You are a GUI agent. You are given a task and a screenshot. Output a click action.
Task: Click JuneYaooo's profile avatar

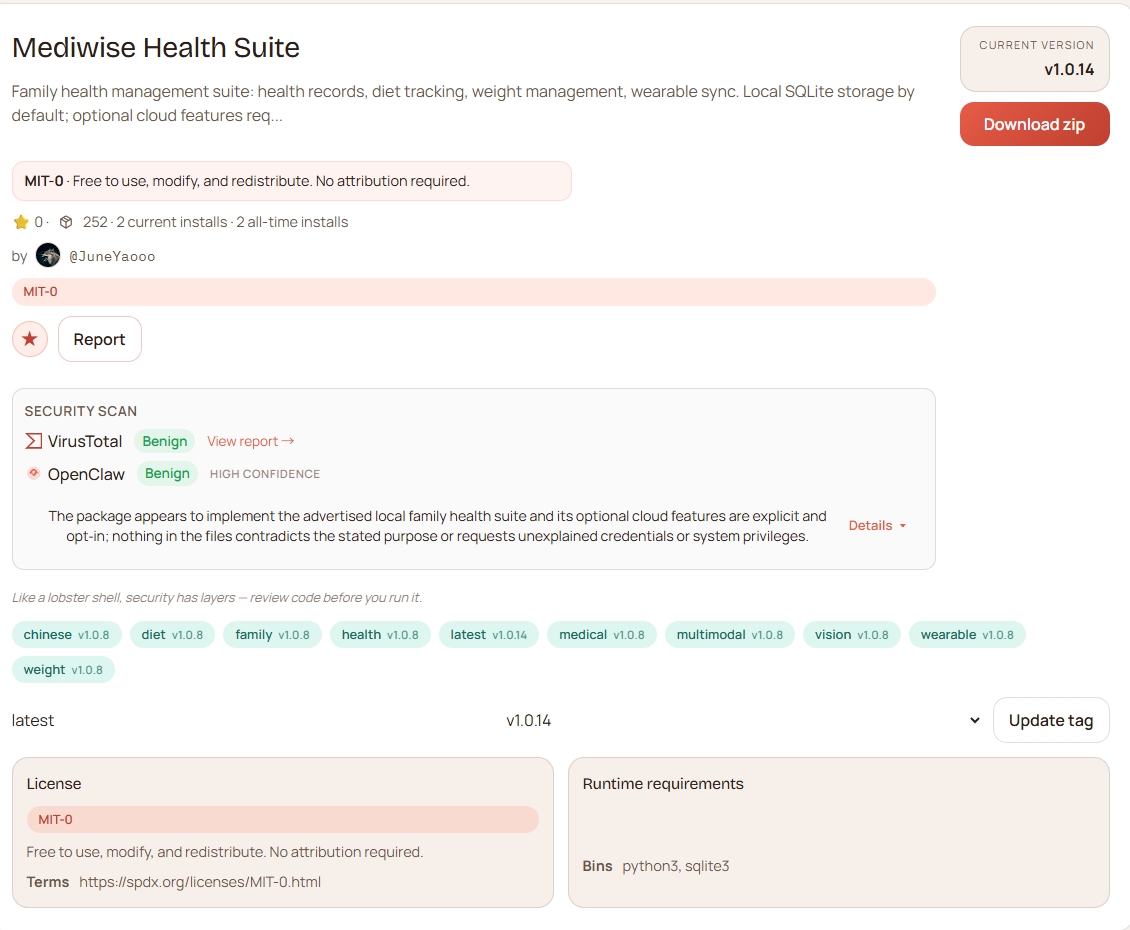(48, 256)
